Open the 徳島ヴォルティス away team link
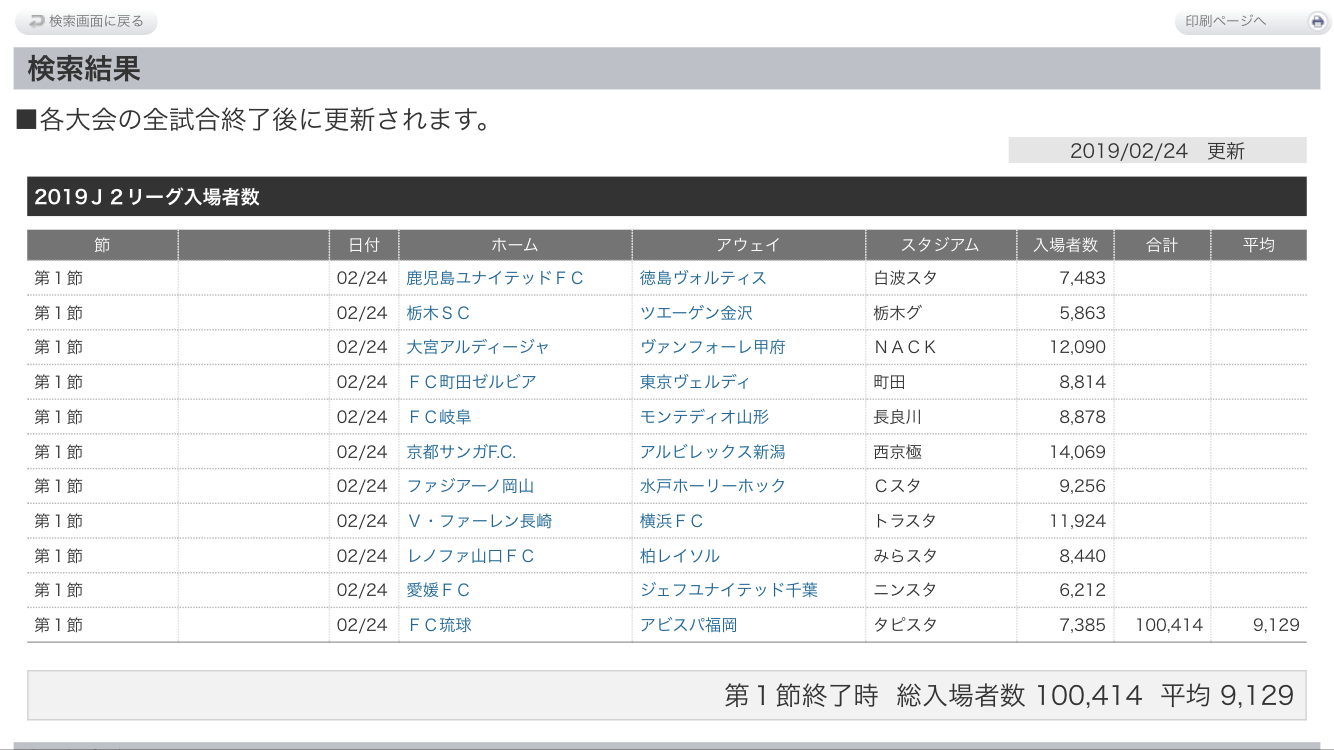Screen dimensions: 1334x750 pyautogui.click(x=703, y=278)
